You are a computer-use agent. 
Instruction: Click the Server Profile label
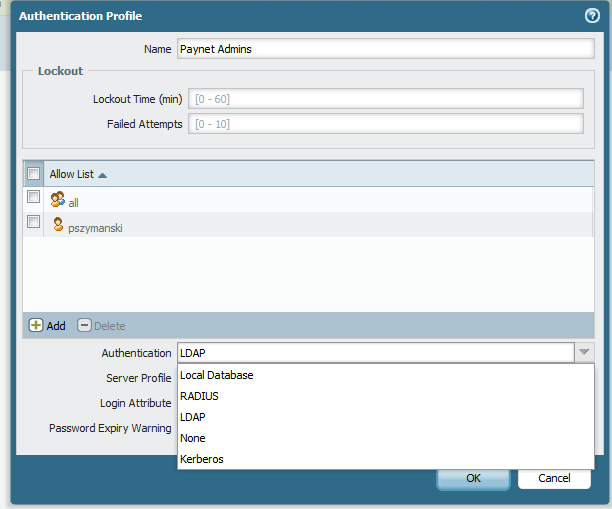pyautogui.click(x=139, y=378)
